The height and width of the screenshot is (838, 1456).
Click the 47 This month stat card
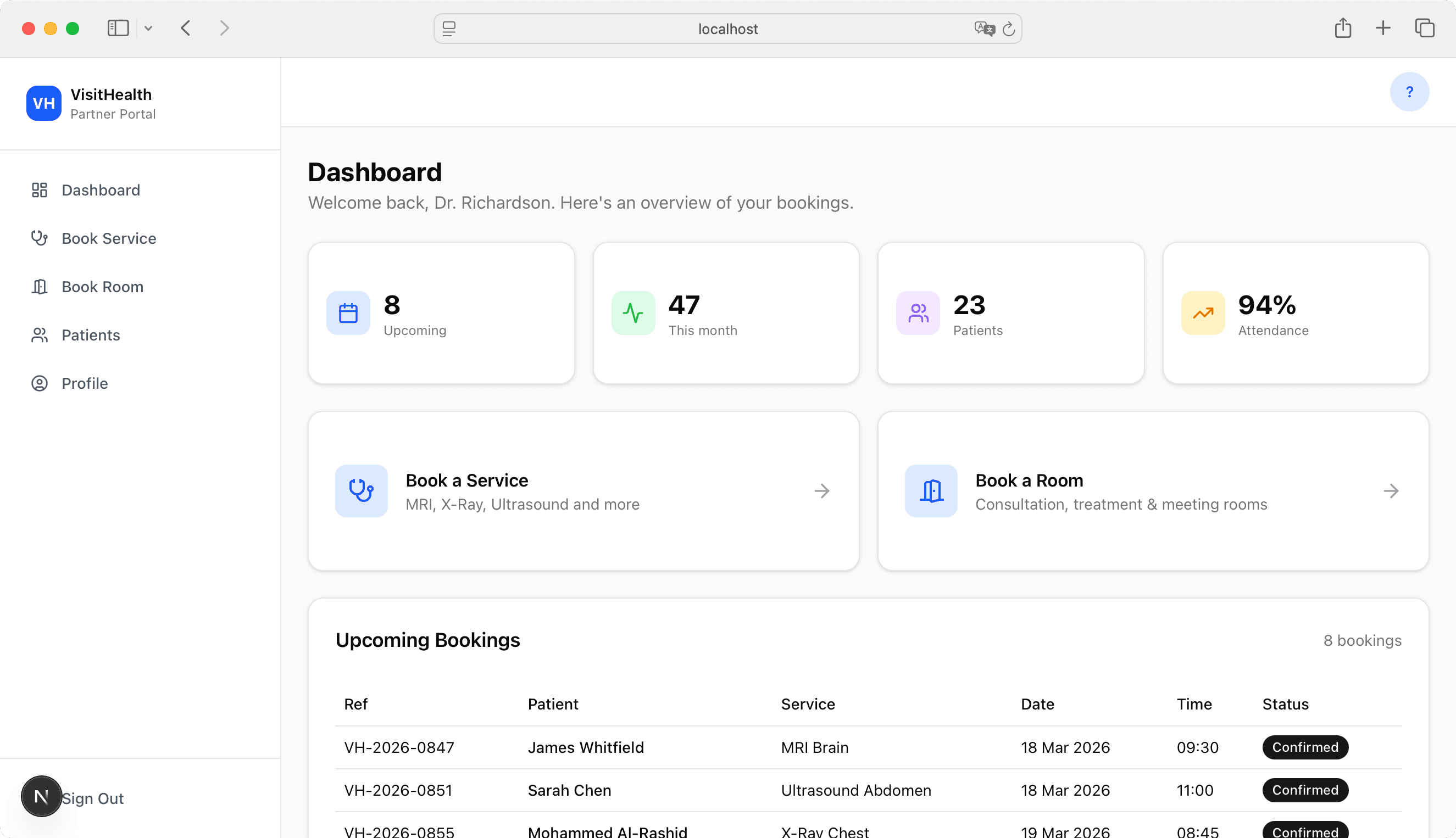[726, 313]
